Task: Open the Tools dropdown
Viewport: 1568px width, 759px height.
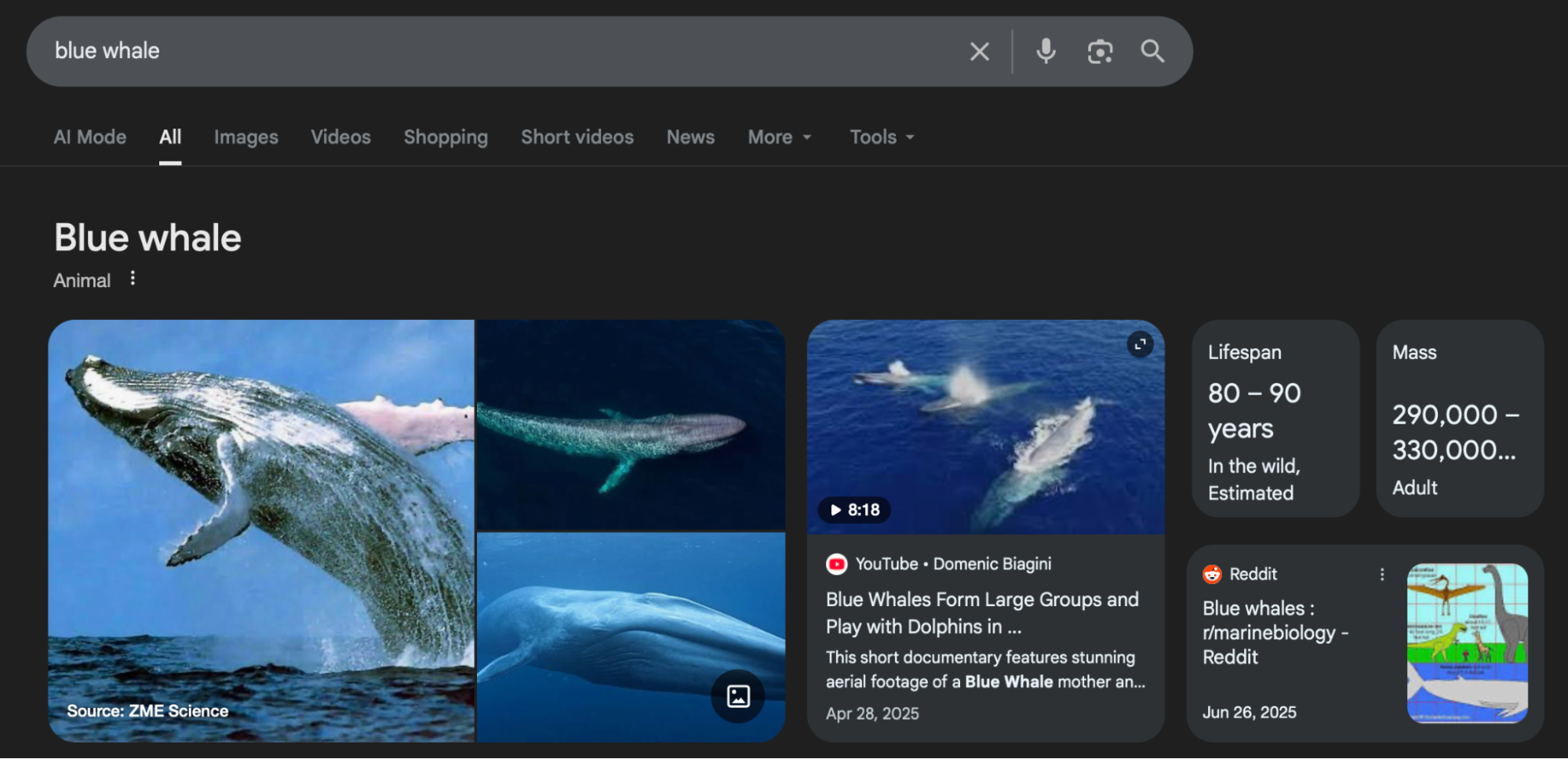Action: [882, 137]
